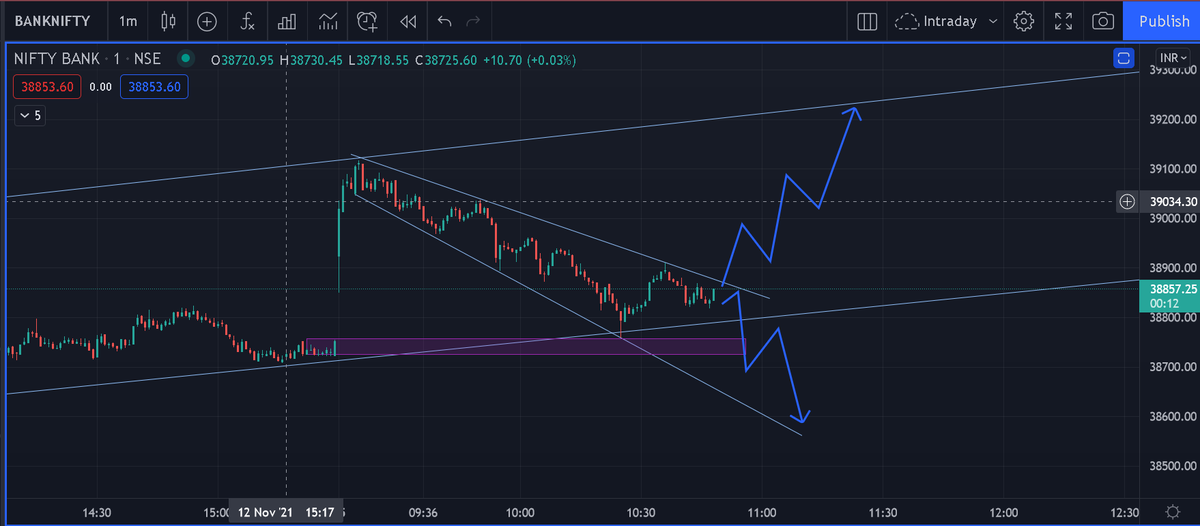Open the financials bar chart icon
The width and height of the screenshot is (1200, 526).
click(287, 20)
